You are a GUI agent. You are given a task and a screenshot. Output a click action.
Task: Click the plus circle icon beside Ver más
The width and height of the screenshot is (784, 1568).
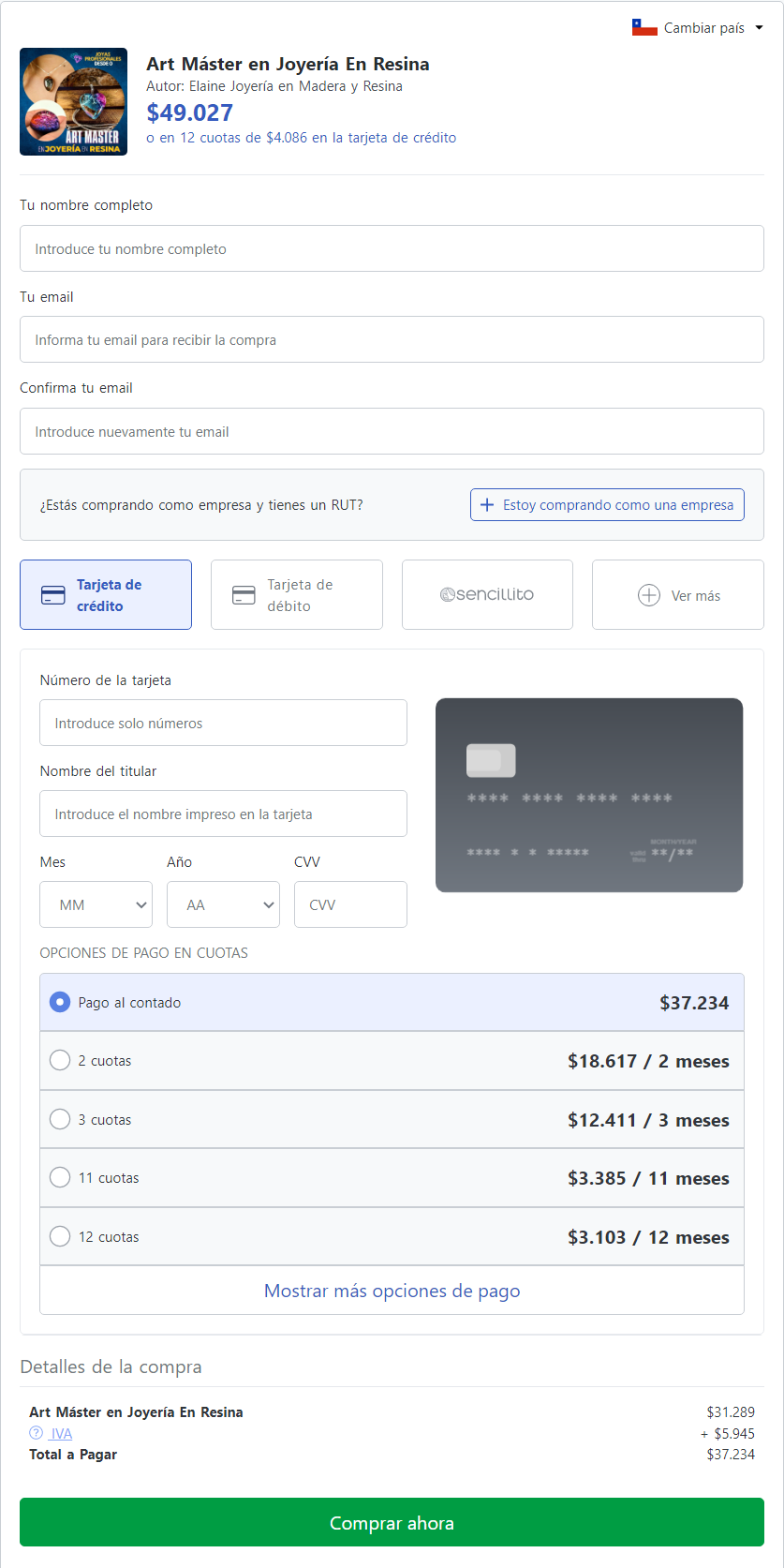pyautogui.click(x=649, y=595)
